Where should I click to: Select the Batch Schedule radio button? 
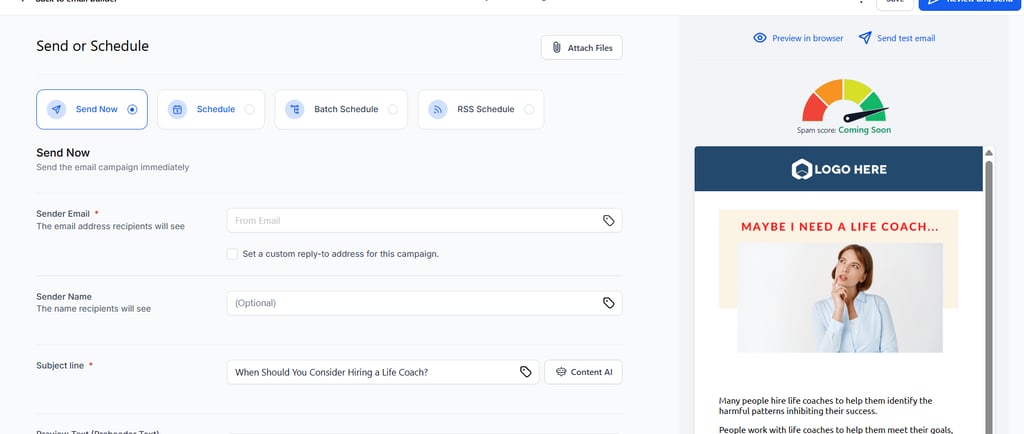point(392,110)
